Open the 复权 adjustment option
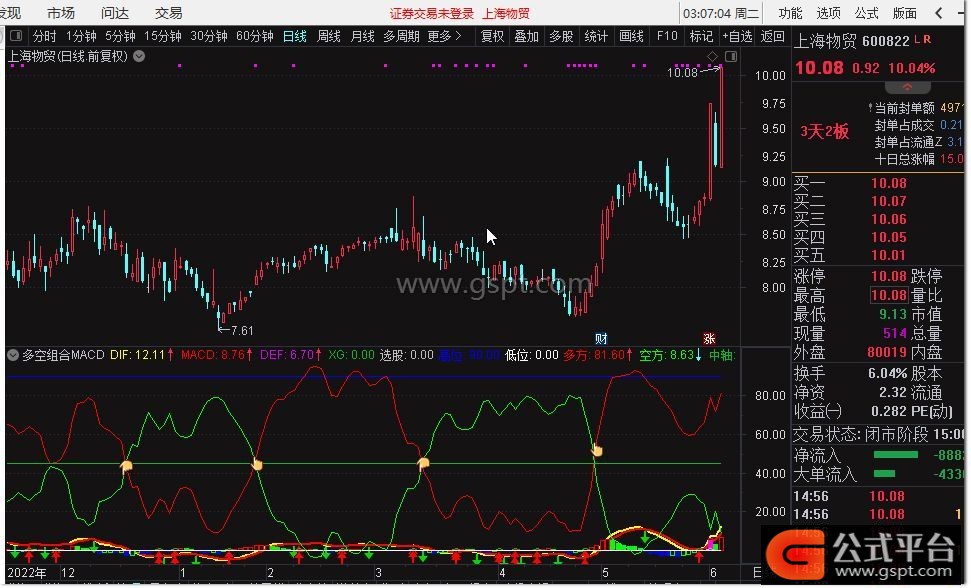Screen dimensions: 971x588 click(492, 37)
